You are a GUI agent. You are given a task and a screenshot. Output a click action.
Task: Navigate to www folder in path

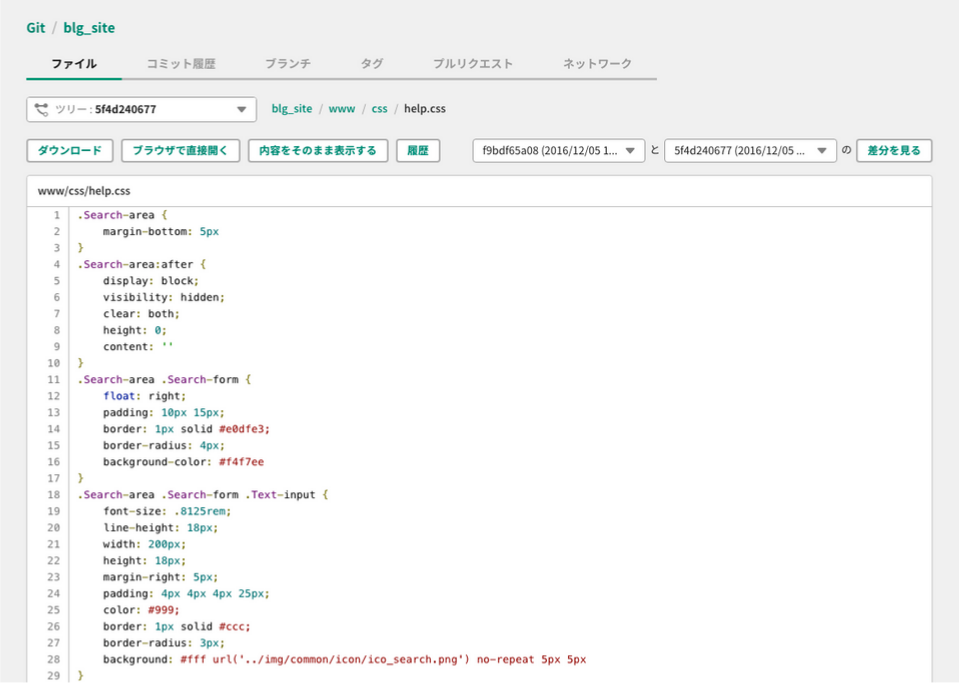342,109
